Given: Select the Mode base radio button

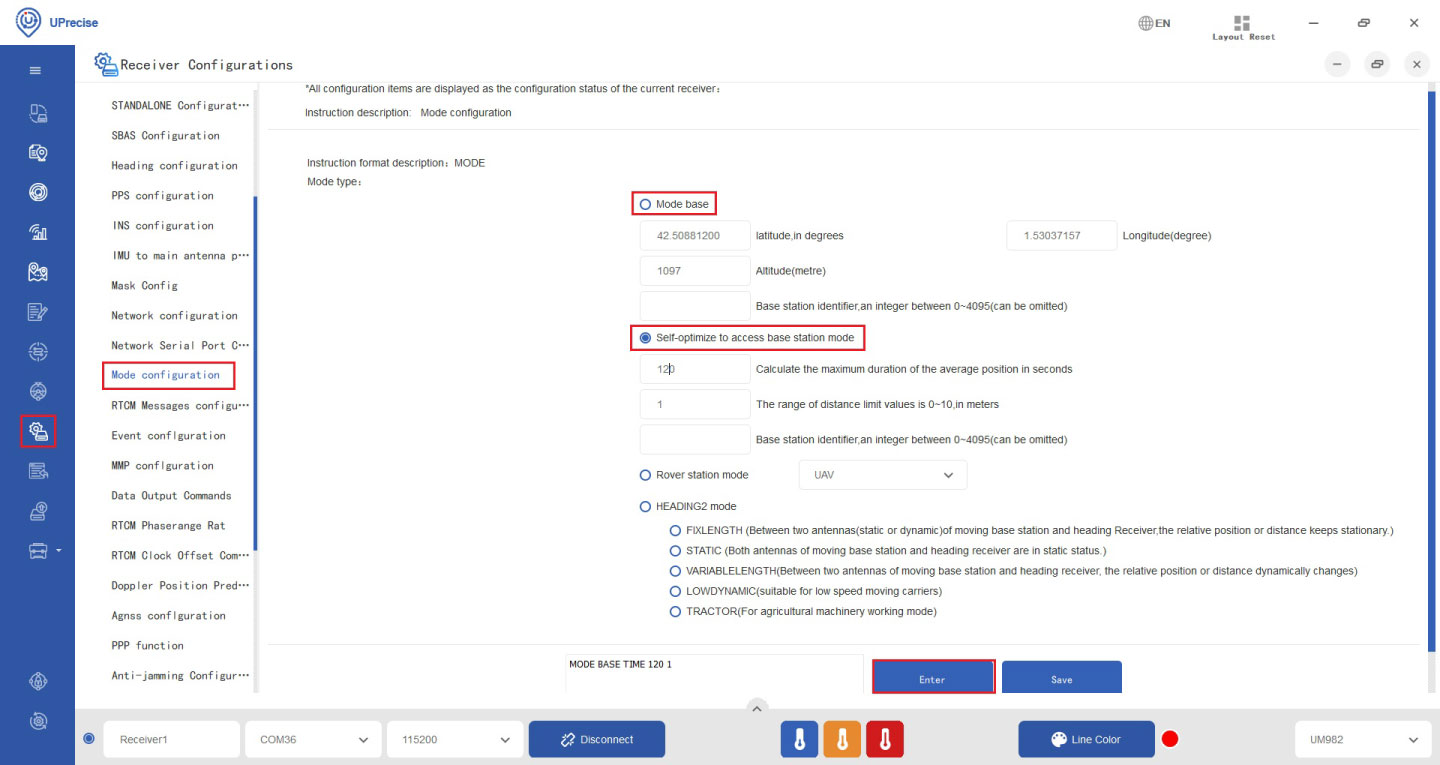Looking at the screenshot, I should click(645, 204).
